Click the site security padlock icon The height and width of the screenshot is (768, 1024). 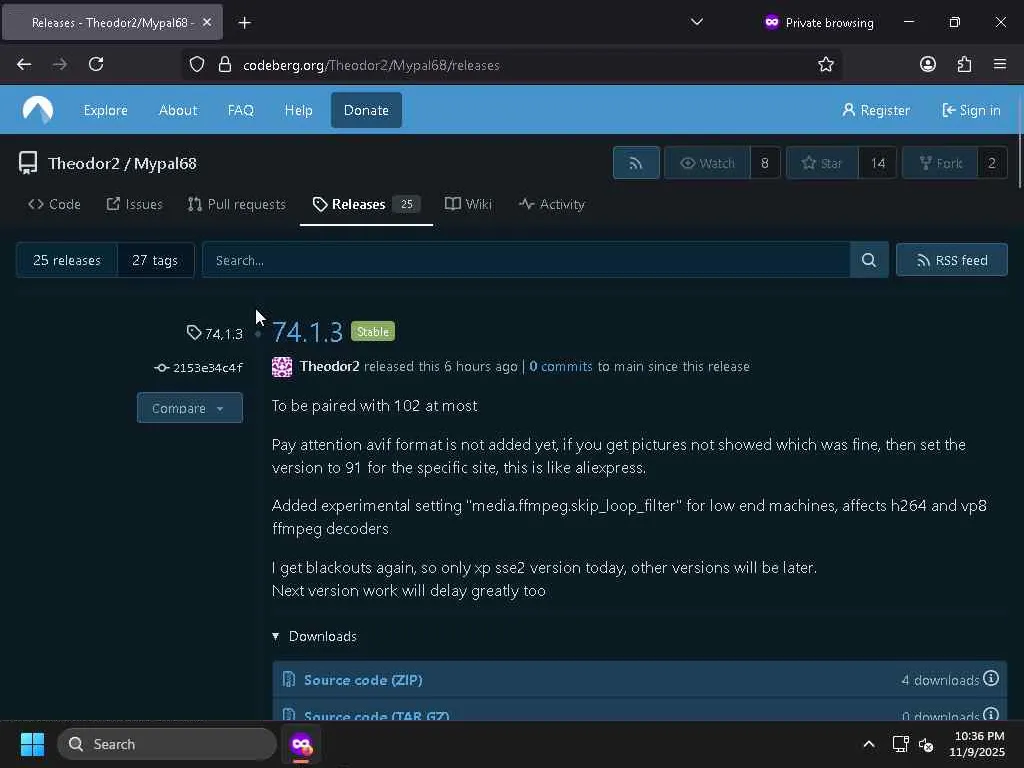tap(225, 65)
